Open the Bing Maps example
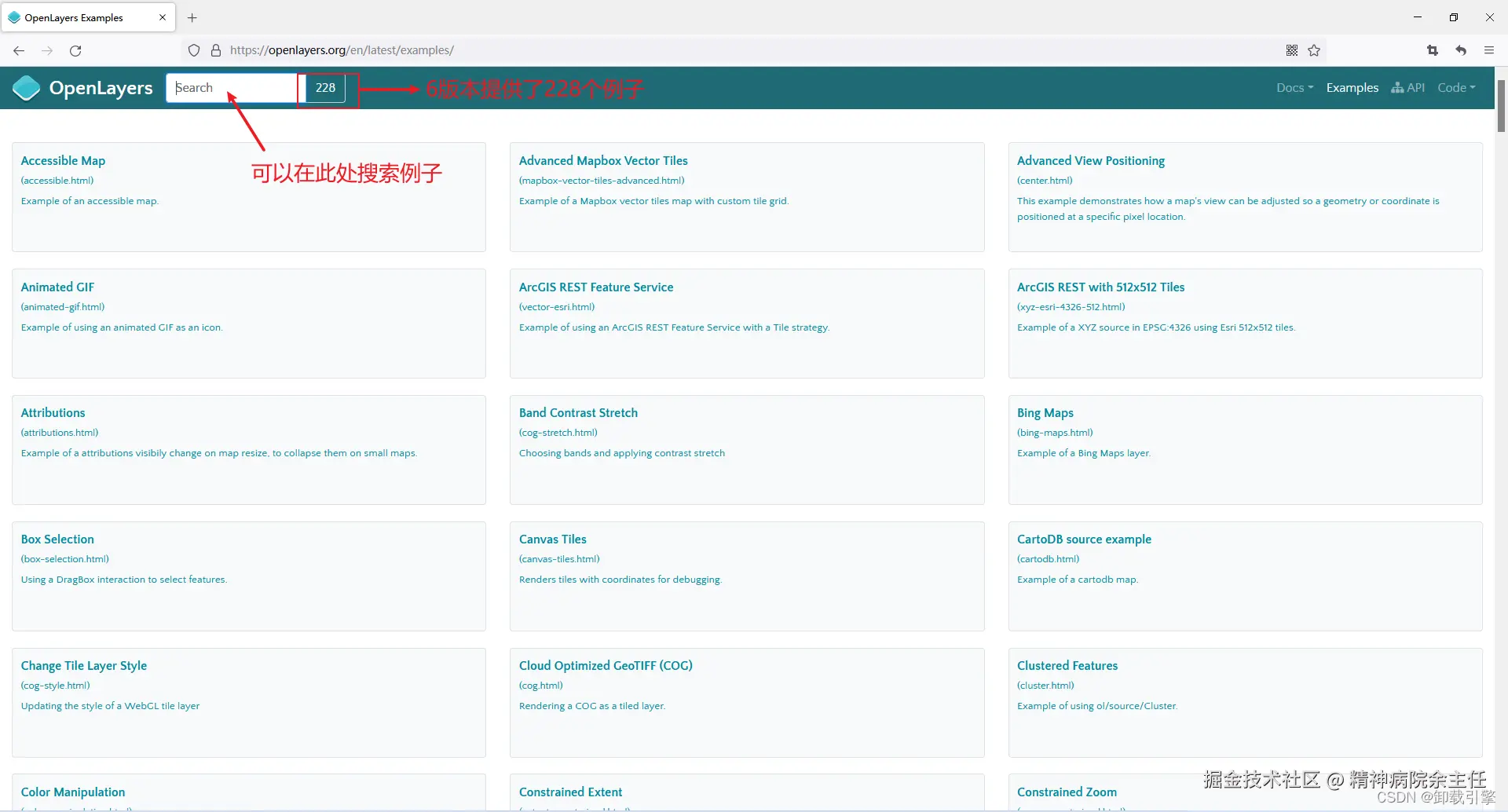This screenshot has height=812, width=1508. tap(1045, 413)
